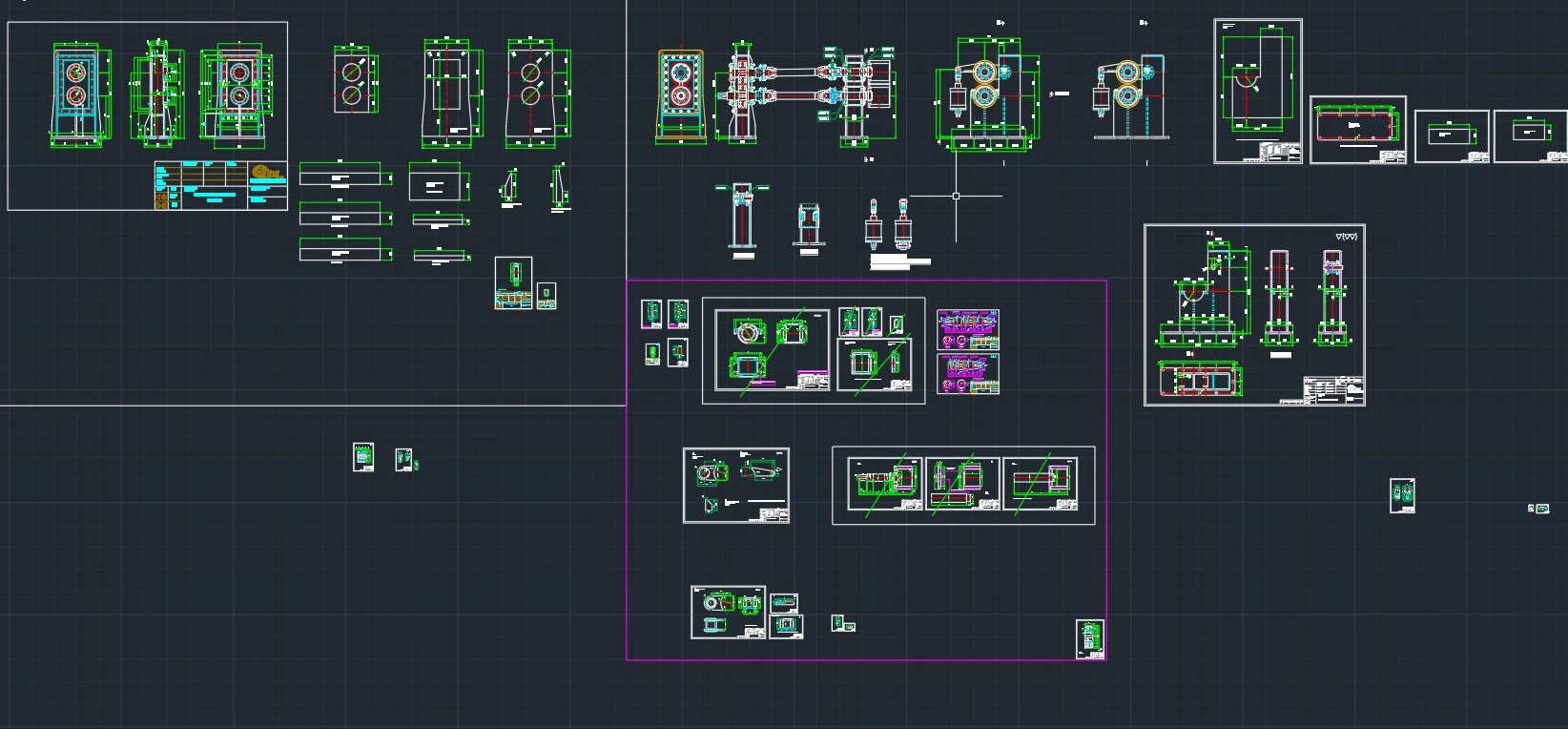Open the sheet with the tall L-shaped part
Screen dimensions: 1568x729
point(1257,91)
